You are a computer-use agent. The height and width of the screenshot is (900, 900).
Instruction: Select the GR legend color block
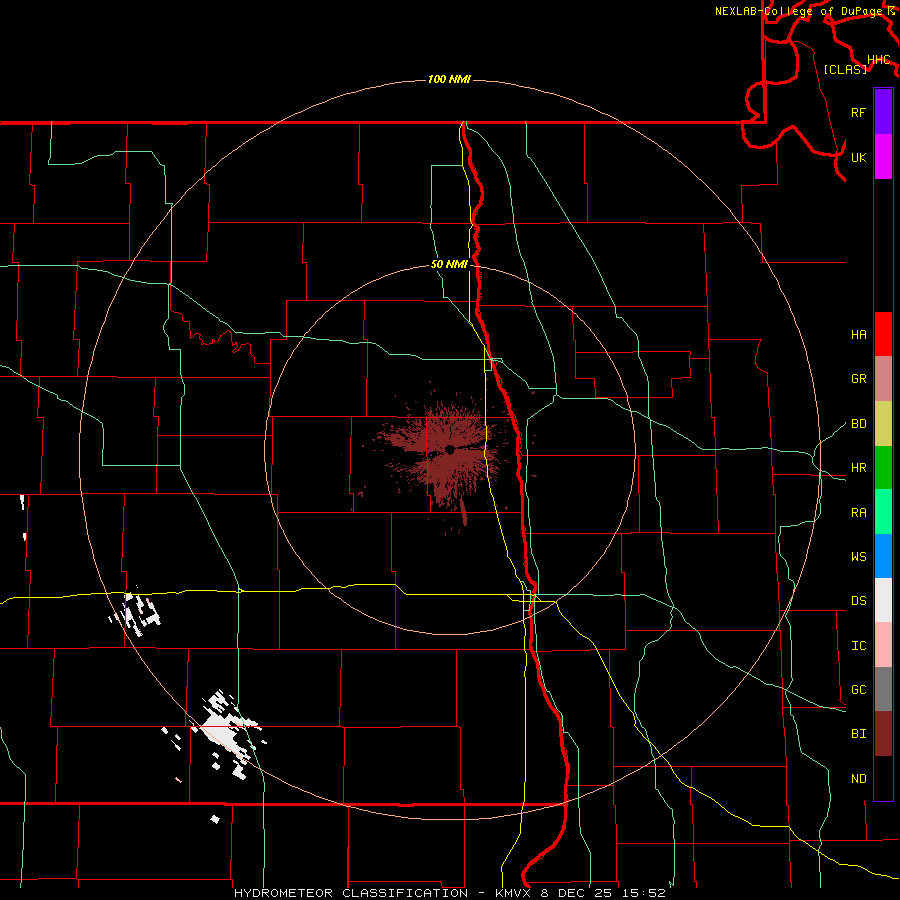883,378
